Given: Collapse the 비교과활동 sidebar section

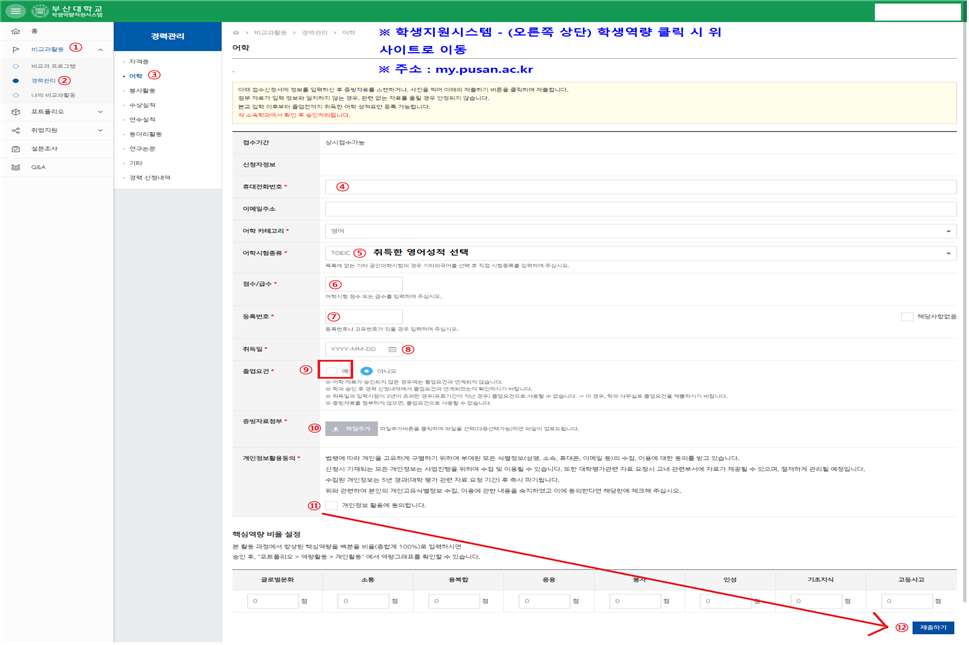Looking at the screenshot, I should [x=100, y=49].
